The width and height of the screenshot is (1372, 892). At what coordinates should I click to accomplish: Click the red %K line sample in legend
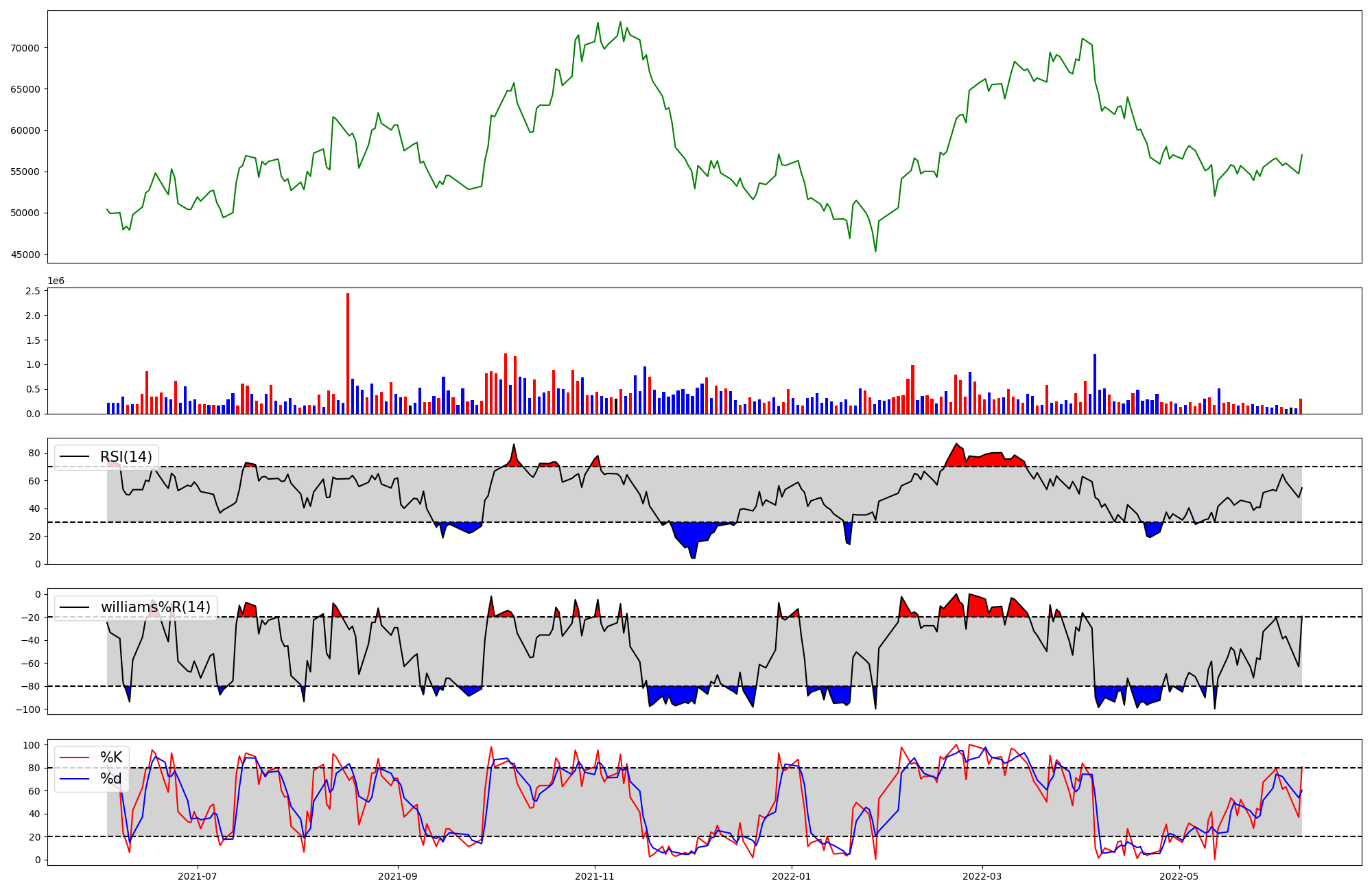(x=75, y=758)
